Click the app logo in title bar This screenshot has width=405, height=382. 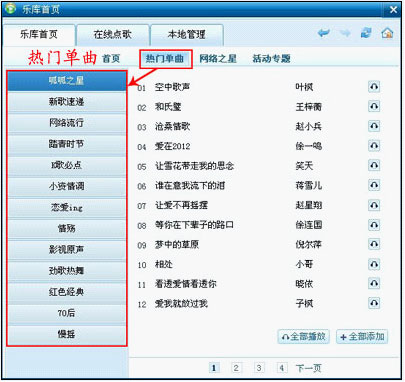(11, 8)
